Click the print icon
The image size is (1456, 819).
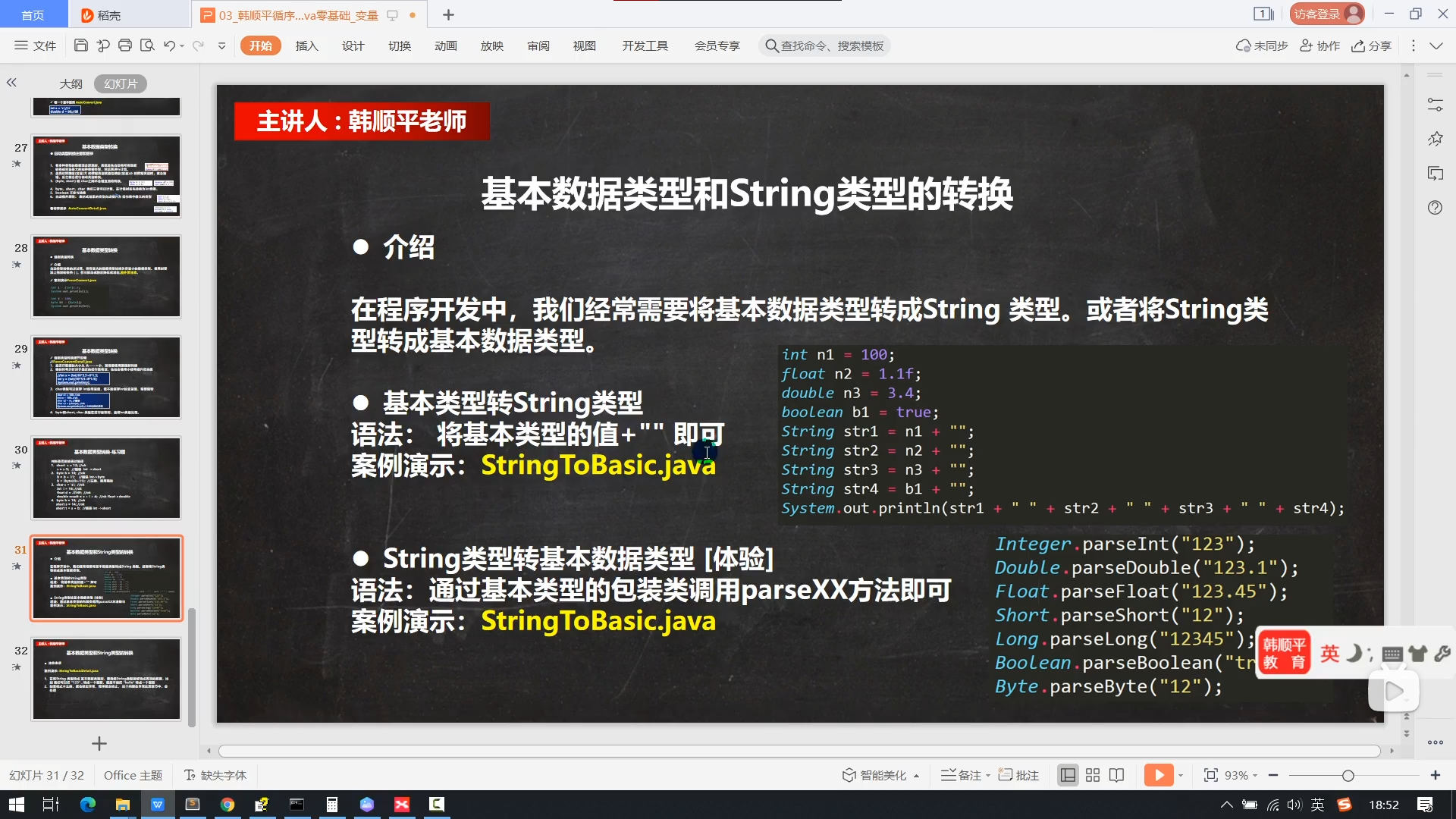(x=125, y=45)
